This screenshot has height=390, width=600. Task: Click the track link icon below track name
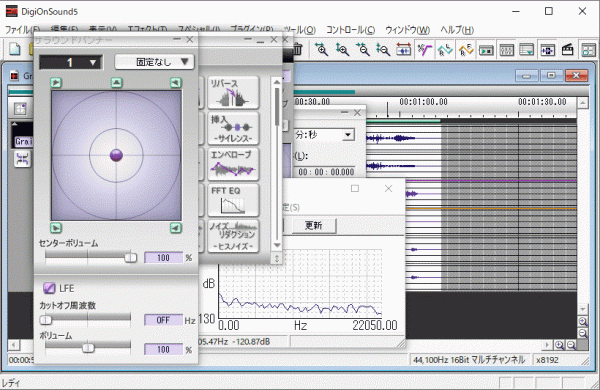click(x=22, y=159)
